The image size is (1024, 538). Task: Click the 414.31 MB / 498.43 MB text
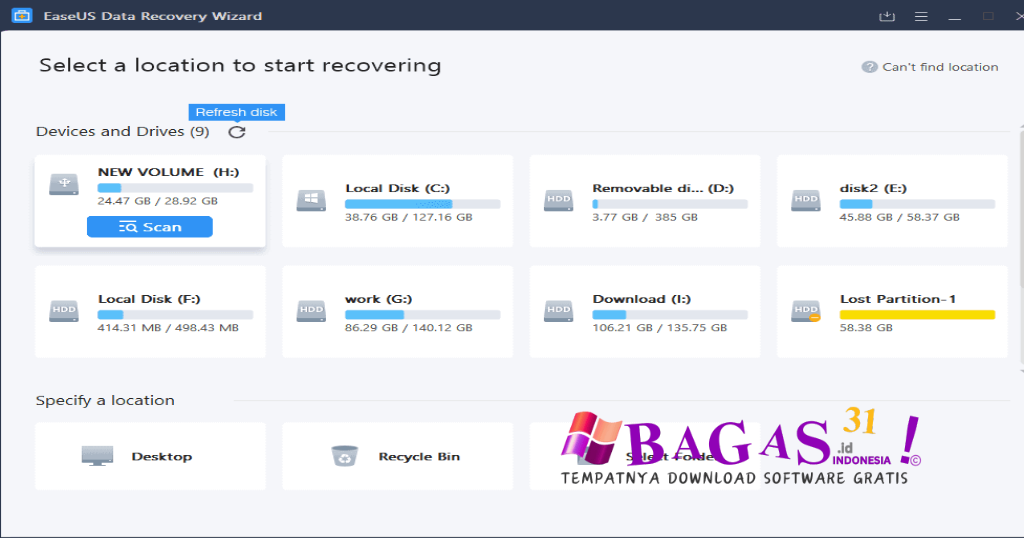[x=168, y=327]
